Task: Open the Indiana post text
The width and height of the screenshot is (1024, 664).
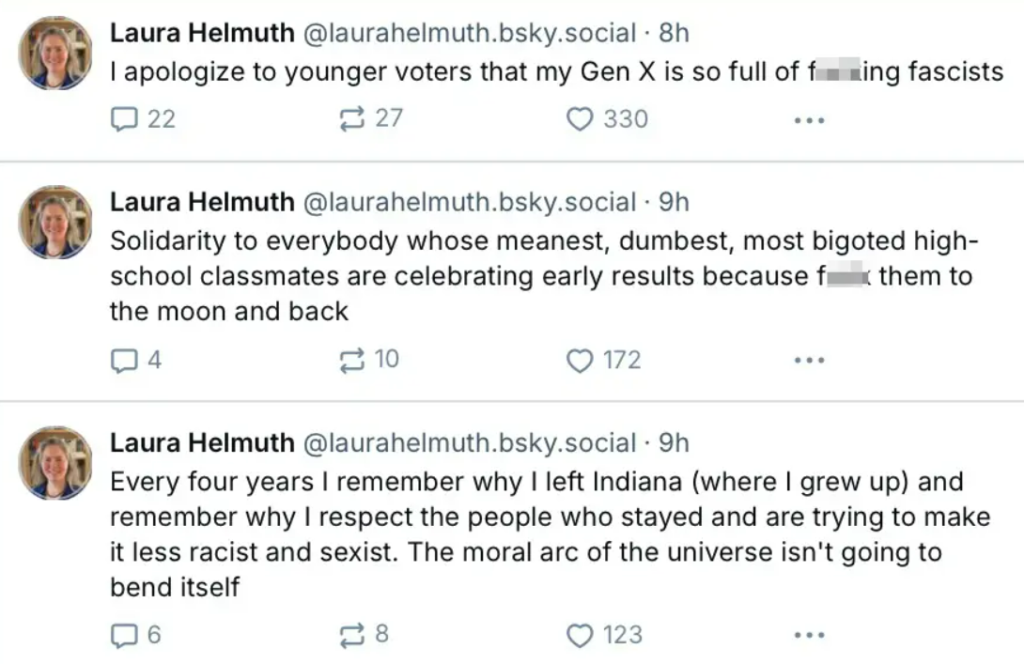Action: coord(540,534)
